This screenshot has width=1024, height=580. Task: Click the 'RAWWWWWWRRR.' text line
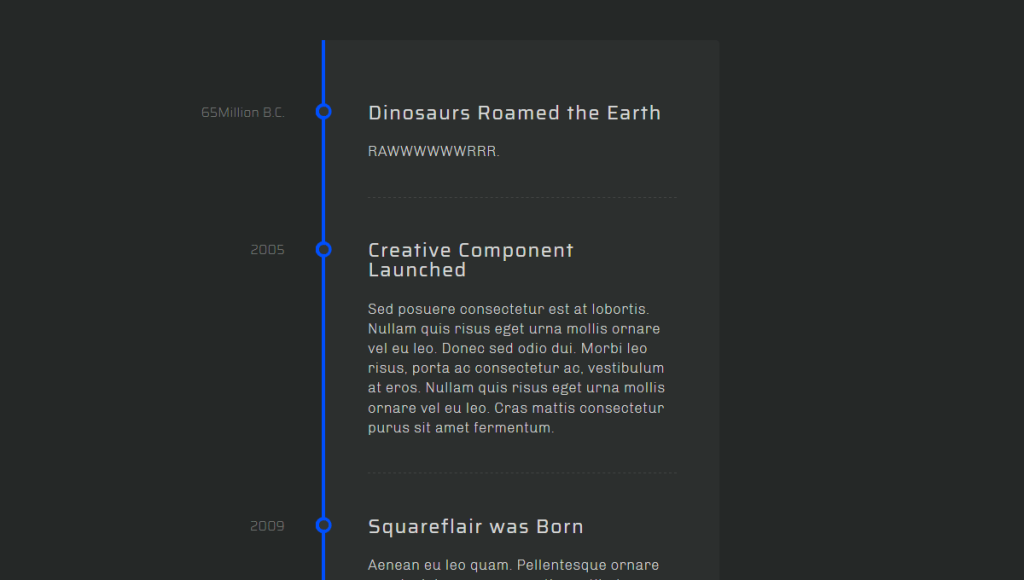pyautogui.click(x=434, y=151)
